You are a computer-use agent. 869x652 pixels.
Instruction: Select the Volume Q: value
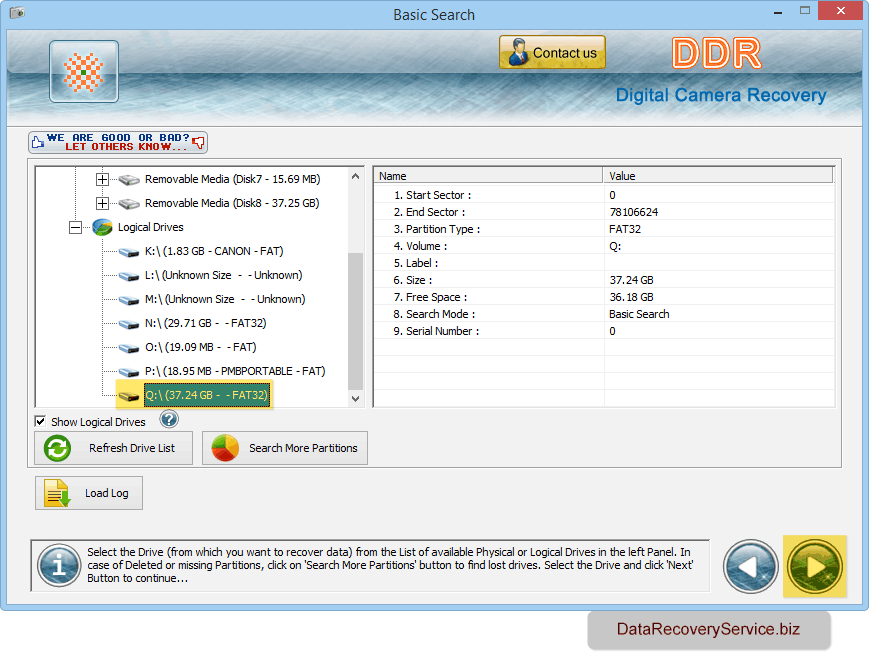tap(615, 246)
